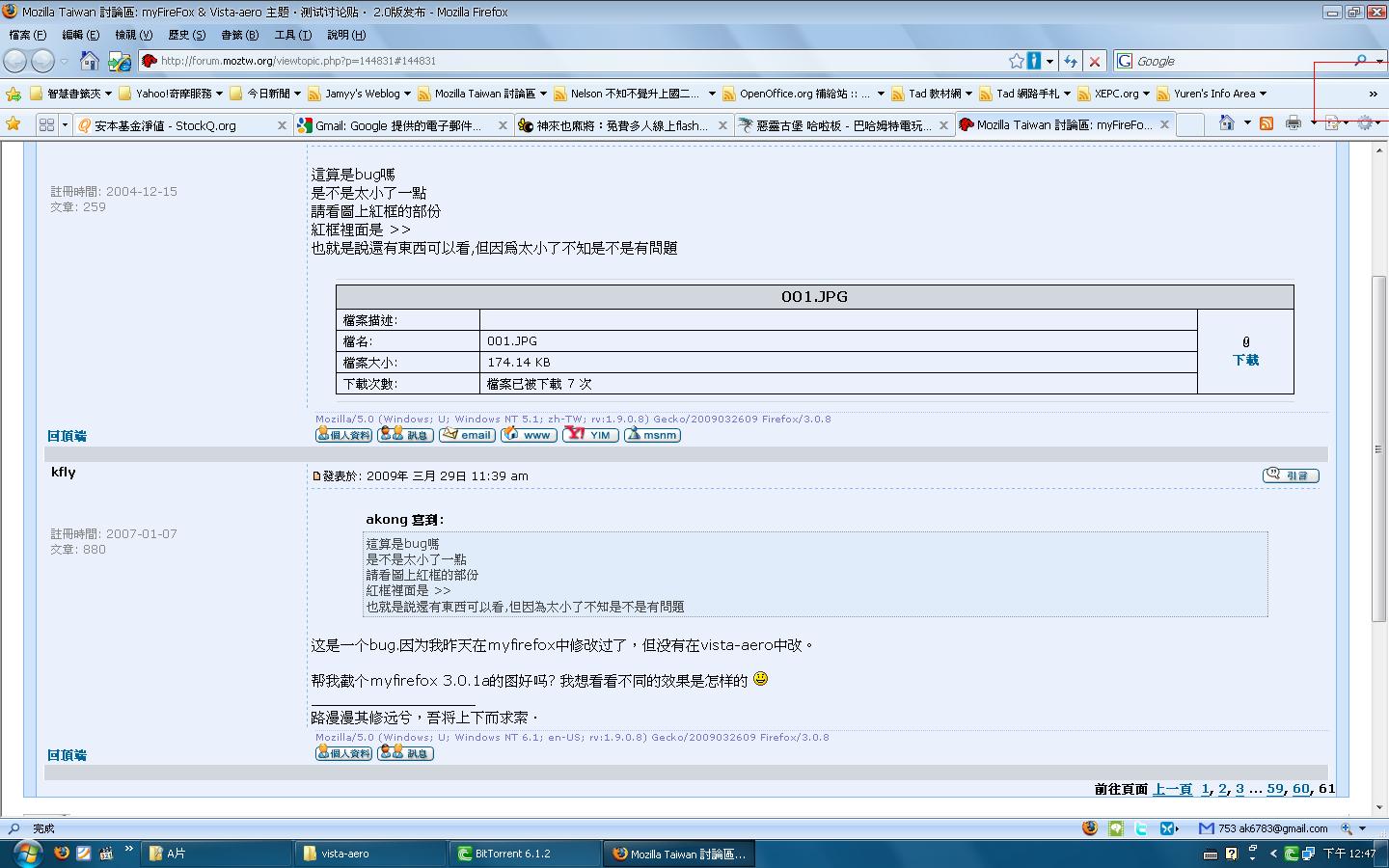Click the printer icon in the toolbar
This screenshot has width=1389, height=868.
[x=1293, y=123]
